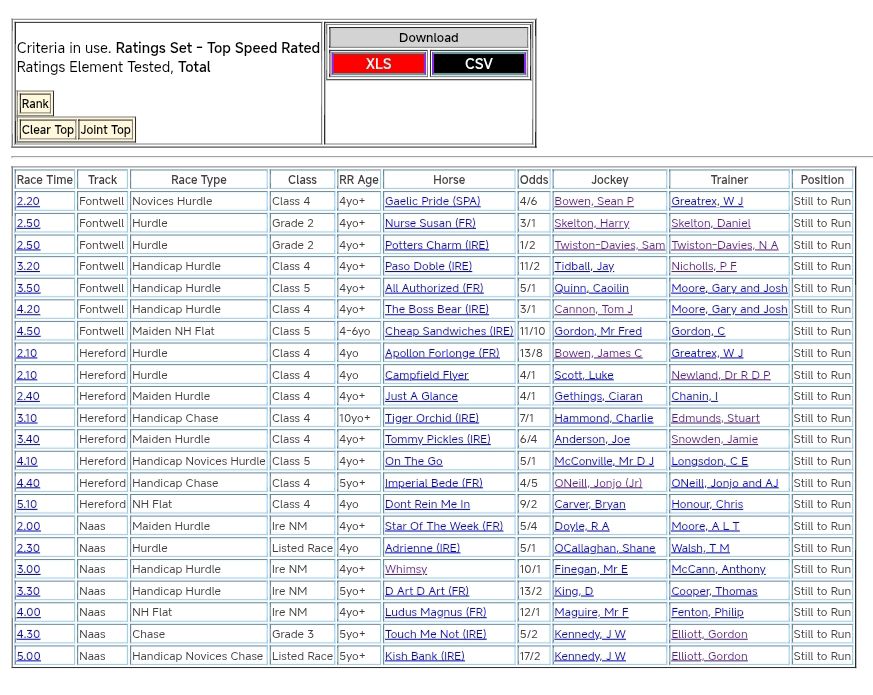The width and height of the screenshot is (873, 695).
Task: Open trainer Fenton, Philip link
Action: point(706,613)
